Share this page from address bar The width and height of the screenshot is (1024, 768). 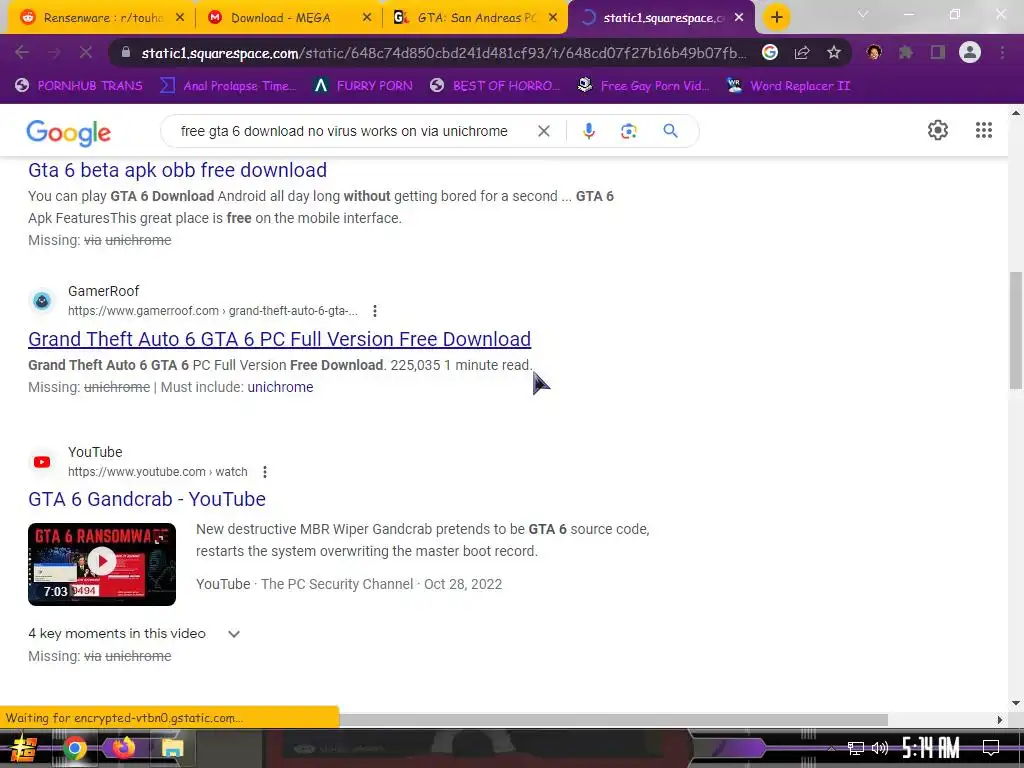[x=802, y=53]
